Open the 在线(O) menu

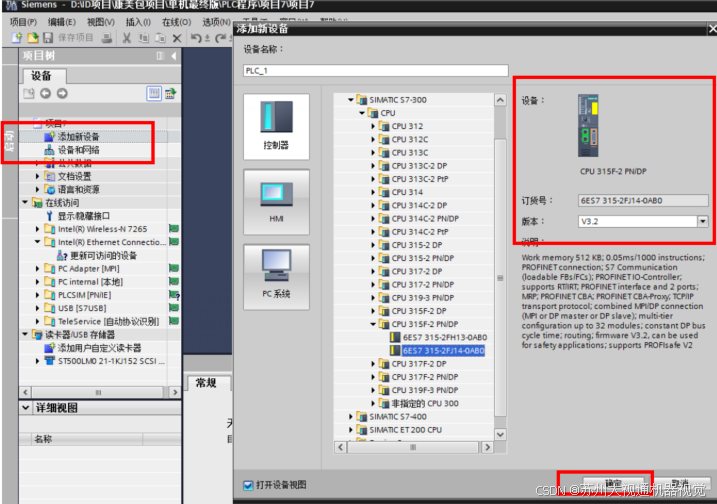[x=177, y=22]
